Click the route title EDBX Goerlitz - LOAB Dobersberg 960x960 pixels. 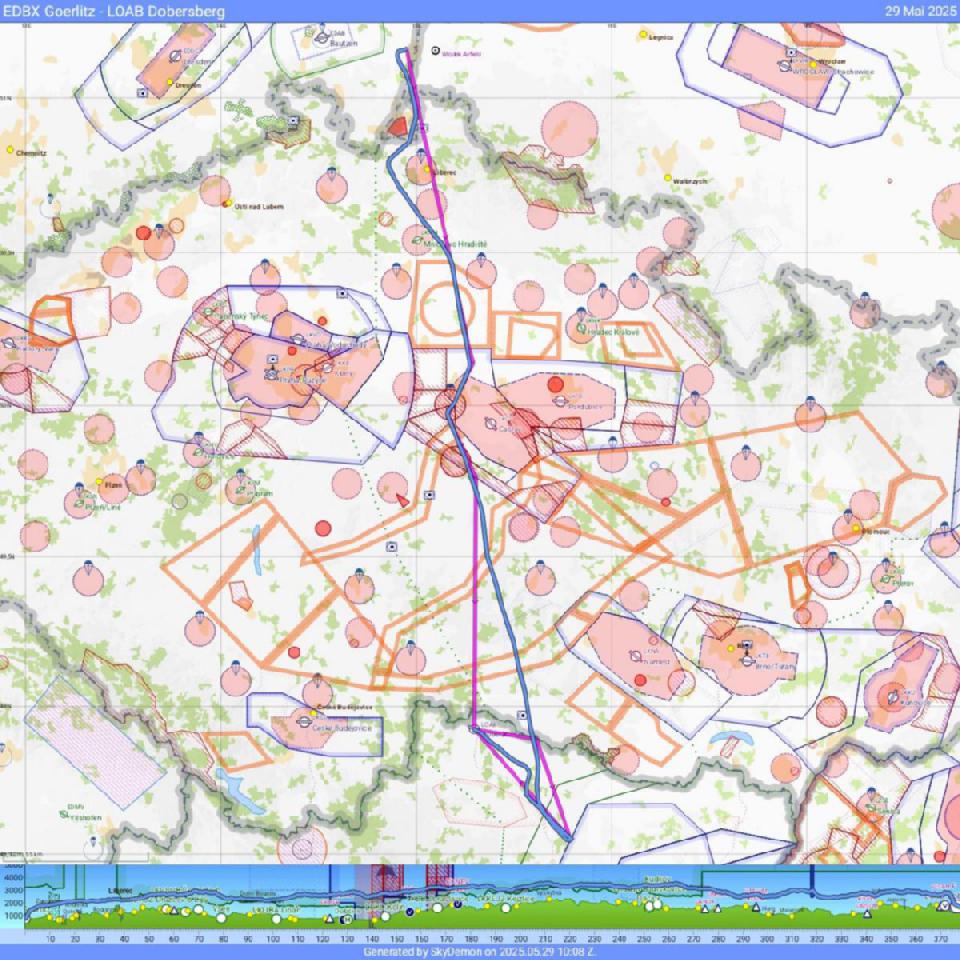click(x=114, y=11)
